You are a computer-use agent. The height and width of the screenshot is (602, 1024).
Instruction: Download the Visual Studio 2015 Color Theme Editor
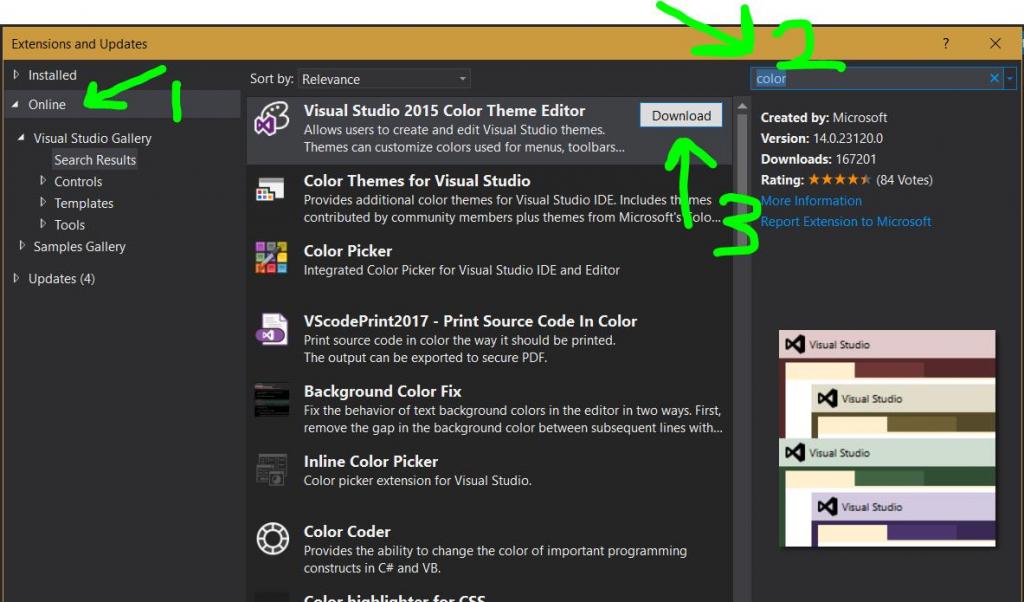680,115
